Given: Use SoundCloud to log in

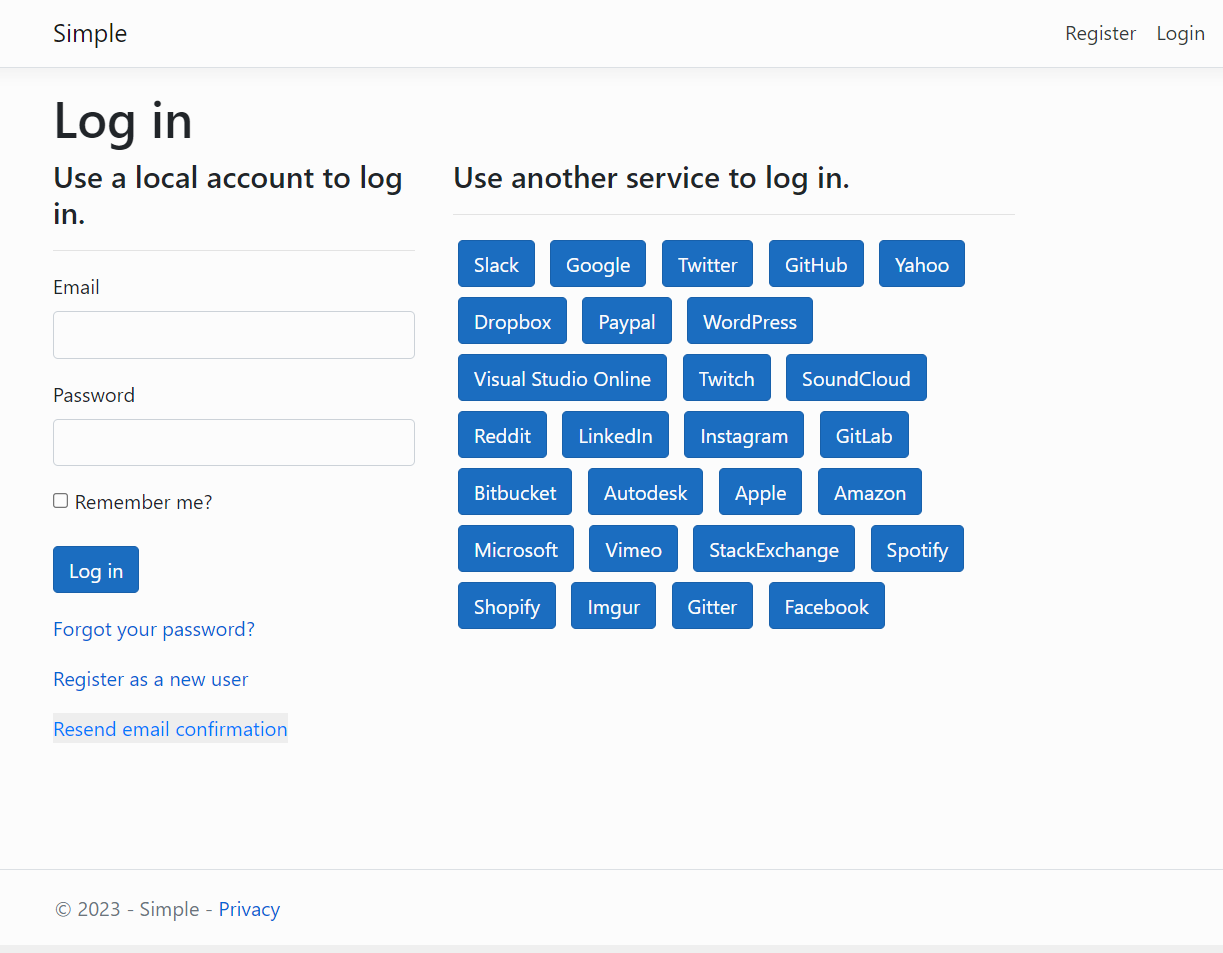Looking at the screenshot, I should pyautogui.click(x=856, y=378).
